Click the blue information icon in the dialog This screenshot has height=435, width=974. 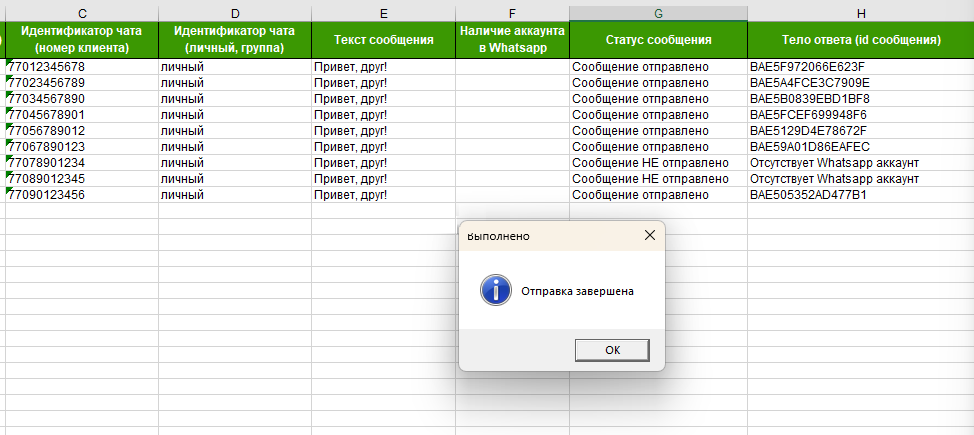click(495, 291)
